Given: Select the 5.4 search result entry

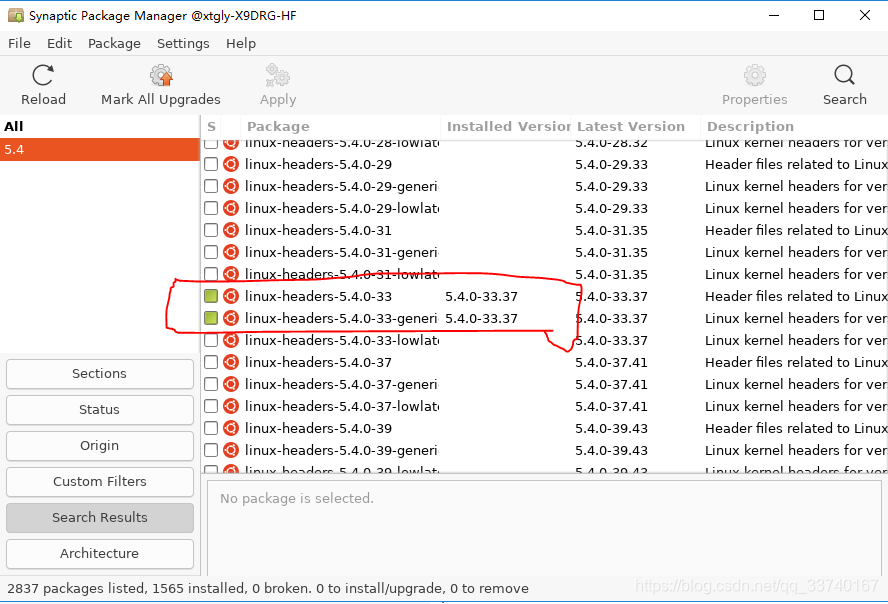Looking at the screenshot, I should [100, 149].
